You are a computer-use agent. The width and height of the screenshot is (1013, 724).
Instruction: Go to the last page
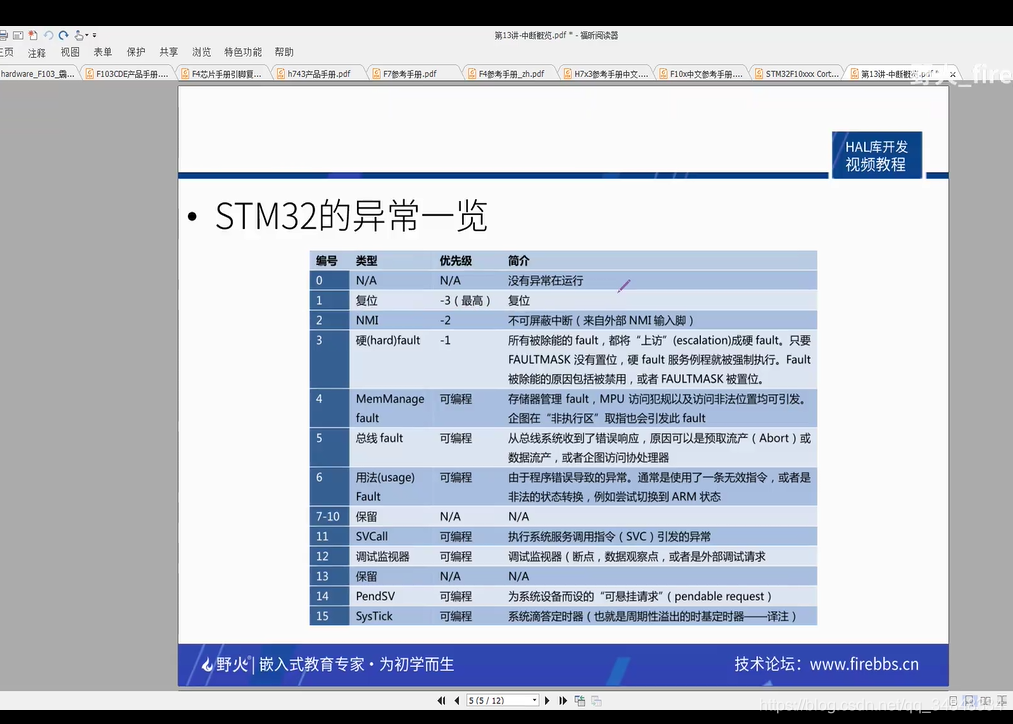coord(563,701)
